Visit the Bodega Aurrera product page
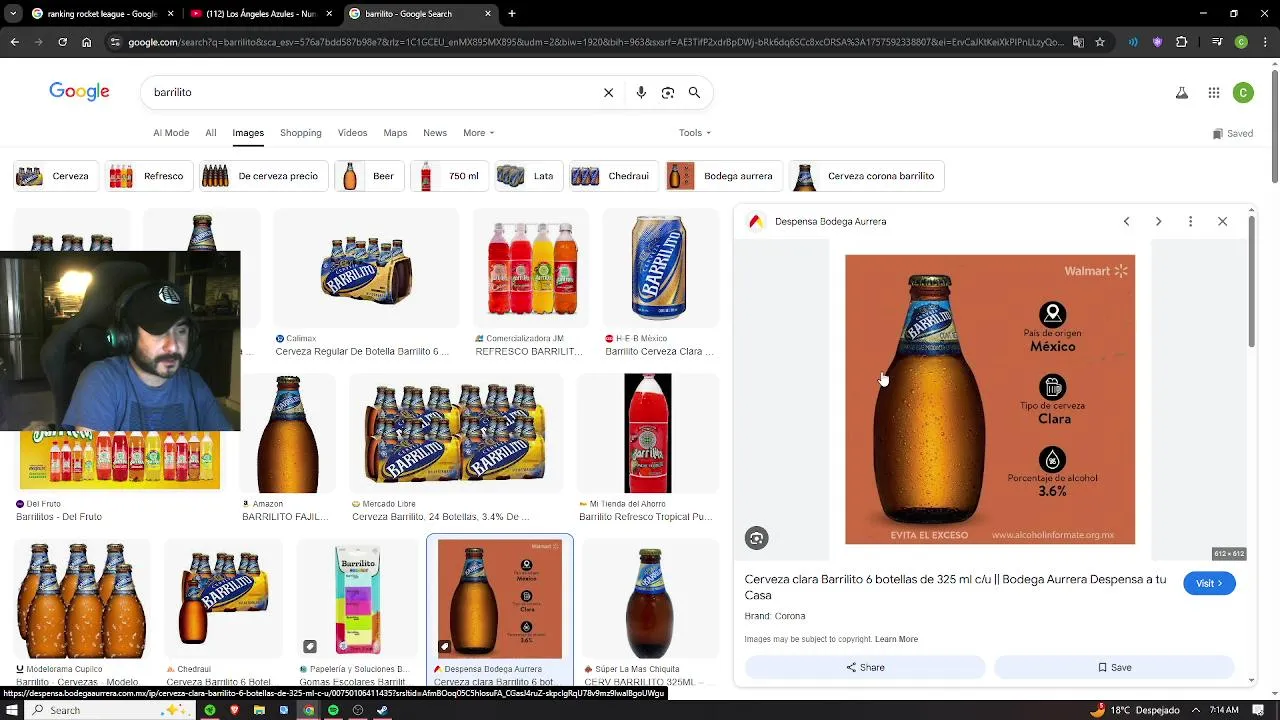Image resolution: width=1280 pixels, height=720 pixels. (x=1209, y=583)
